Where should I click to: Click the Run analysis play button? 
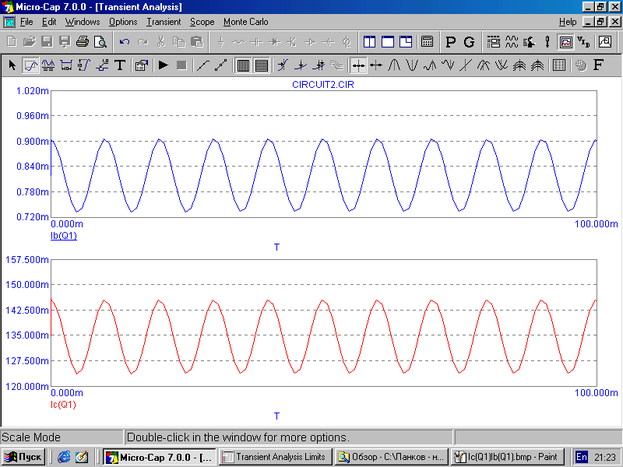click(x=163, y=66)
